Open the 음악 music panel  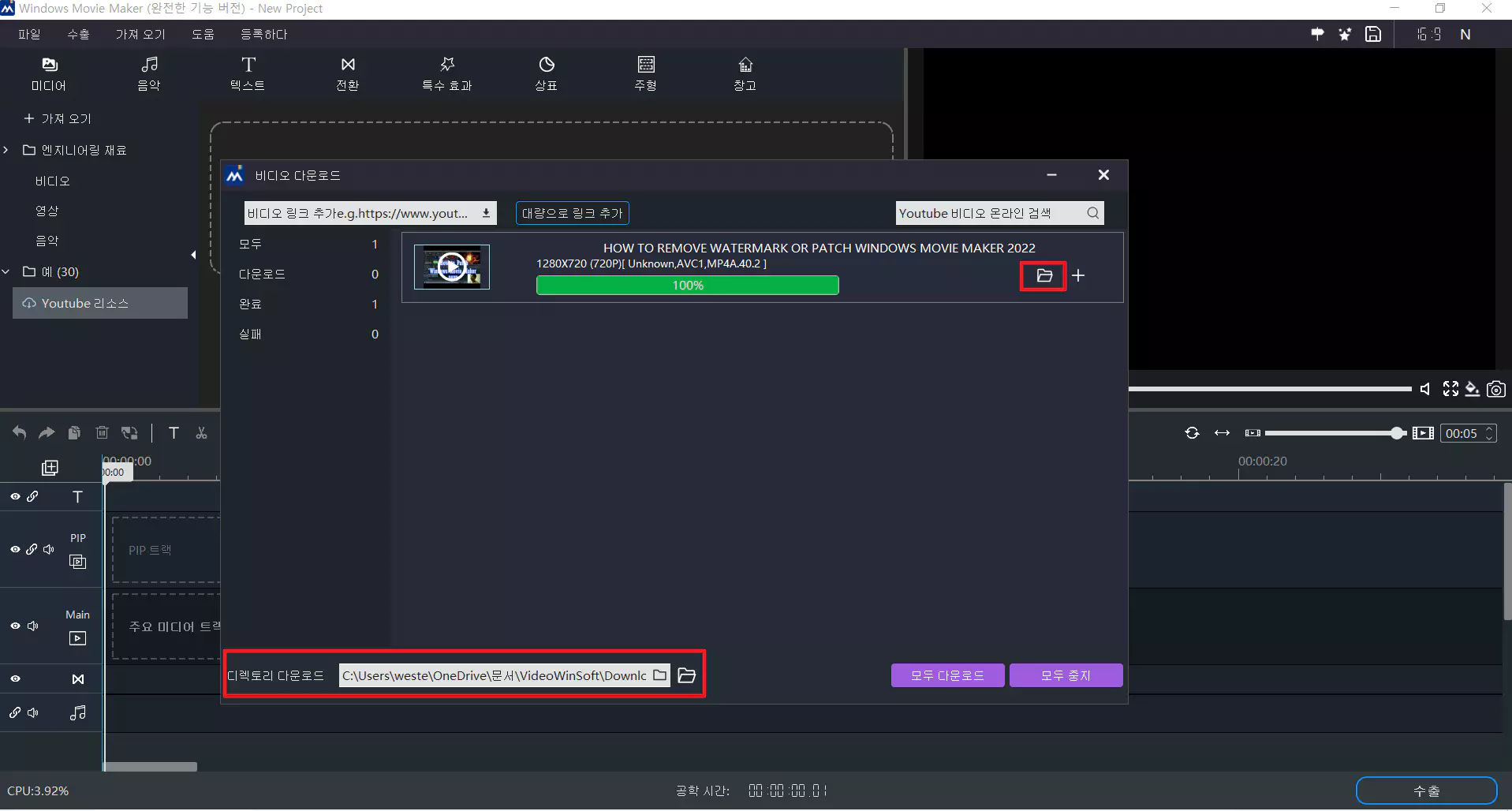(149, 74)
